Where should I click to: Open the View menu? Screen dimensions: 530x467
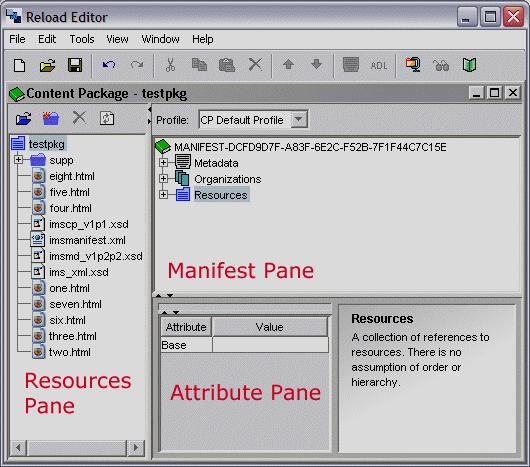[x=117, y=39]
